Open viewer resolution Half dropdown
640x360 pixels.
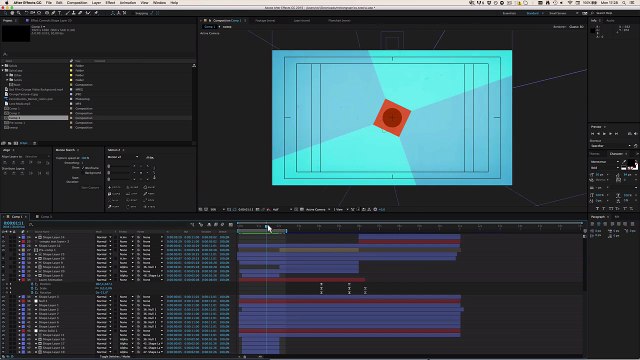[x=282, y=209]
